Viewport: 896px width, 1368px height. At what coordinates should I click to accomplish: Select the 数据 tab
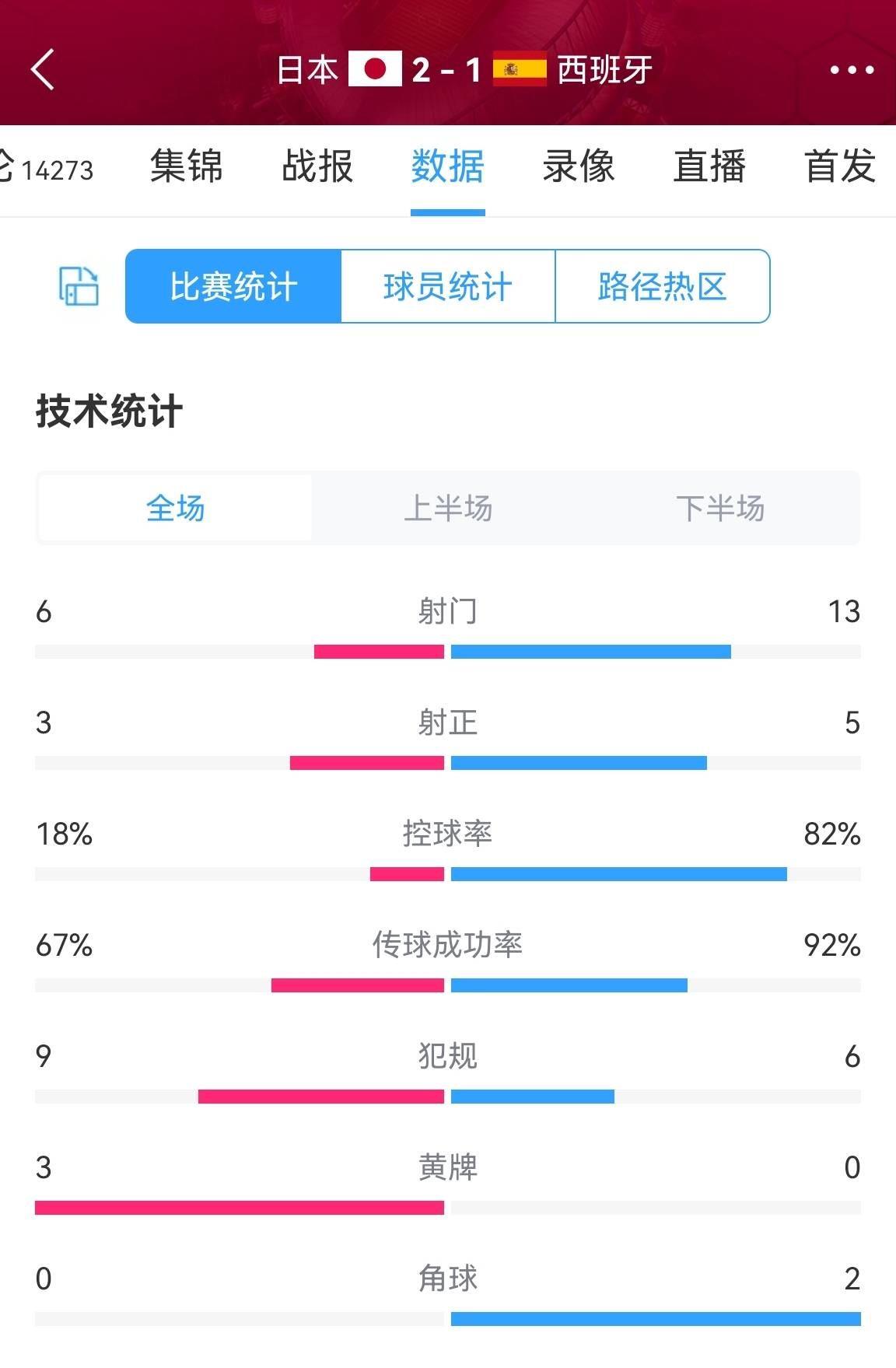click(x=448, y=166)
